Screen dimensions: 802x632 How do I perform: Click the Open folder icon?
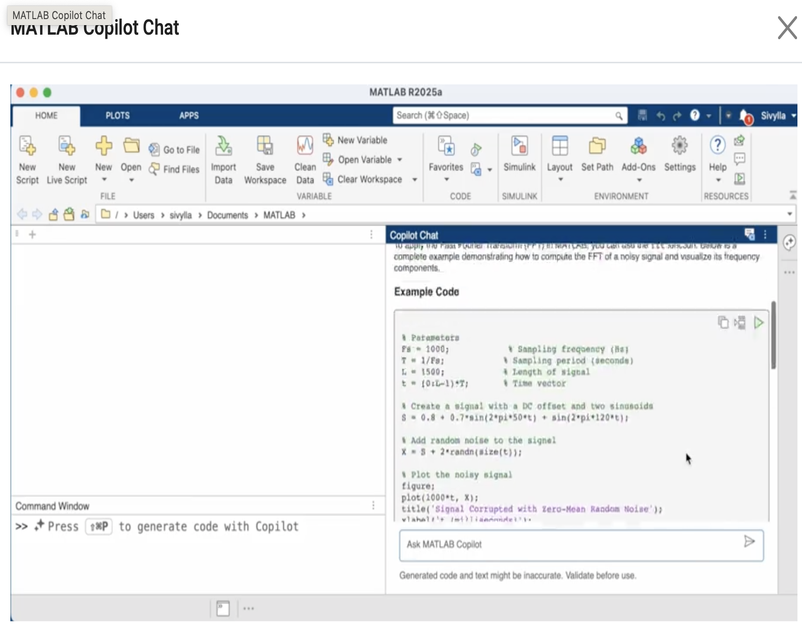click(131, 146)
